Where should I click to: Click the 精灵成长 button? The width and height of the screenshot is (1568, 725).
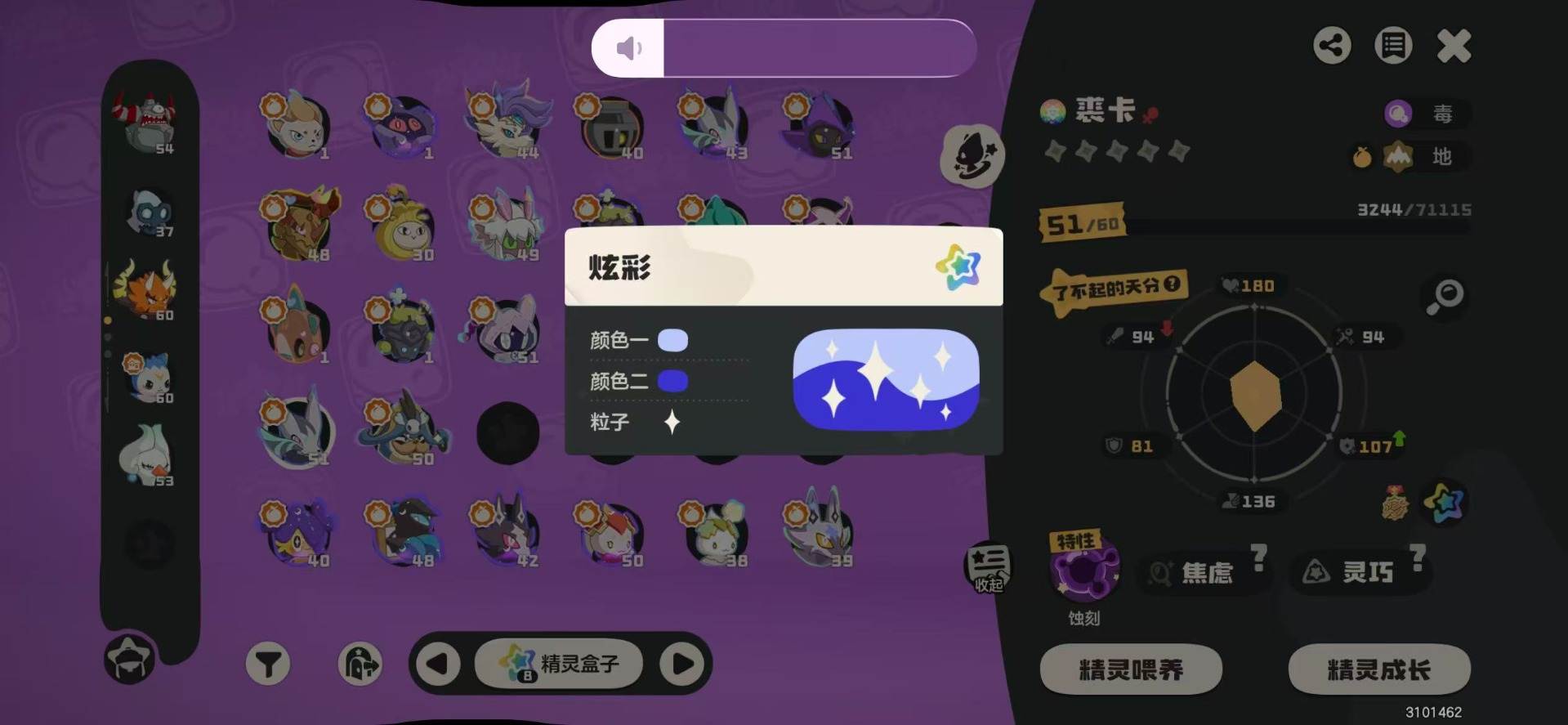click(1379, 669)
